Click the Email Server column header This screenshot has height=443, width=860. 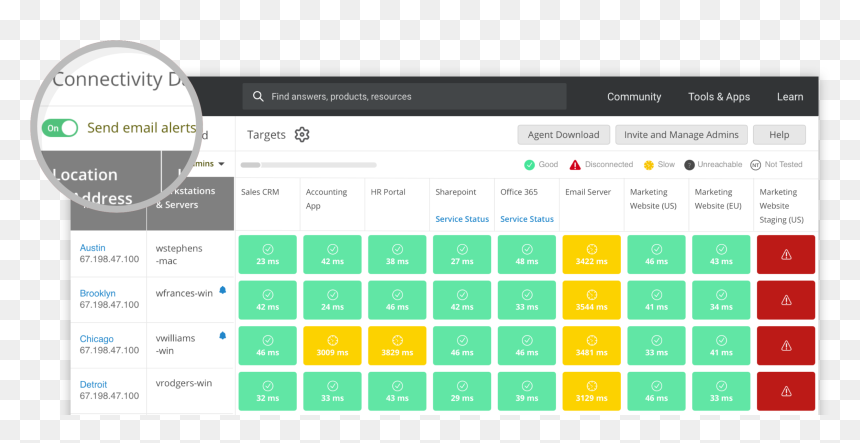(588, 192)
